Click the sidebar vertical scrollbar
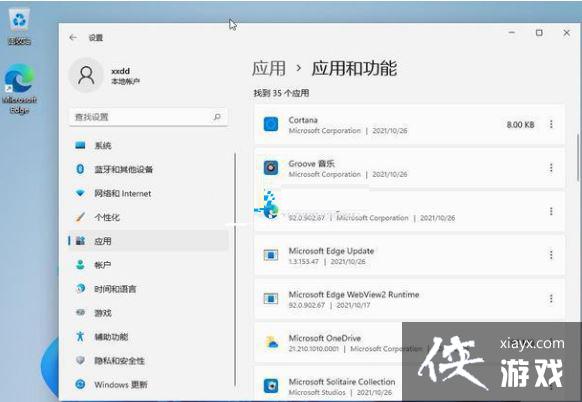This screenshot has width=582, height=402. click(235, 269)
